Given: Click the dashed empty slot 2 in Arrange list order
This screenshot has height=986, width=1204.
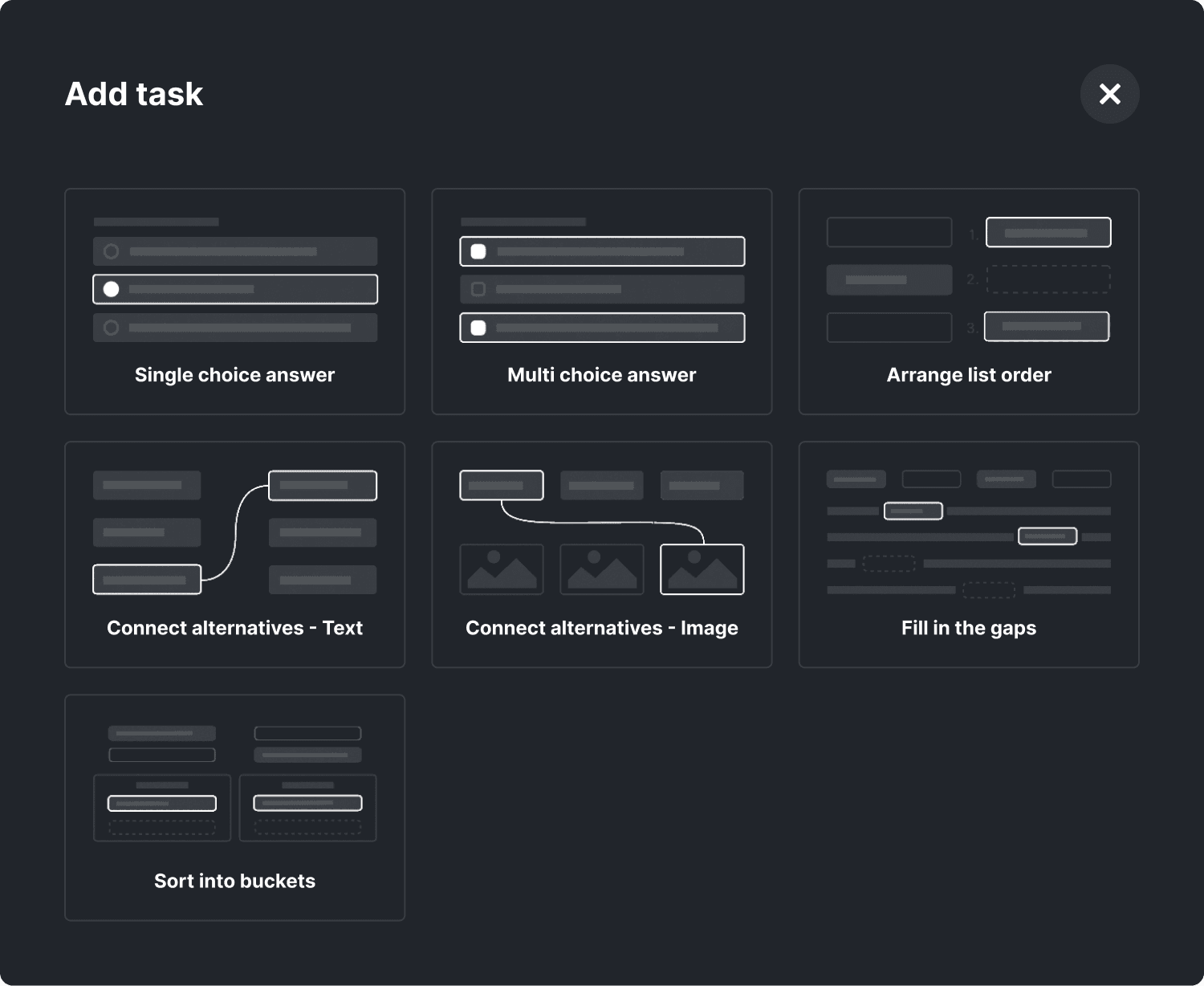Looking at the screenshot, I should pos(1048,279).
